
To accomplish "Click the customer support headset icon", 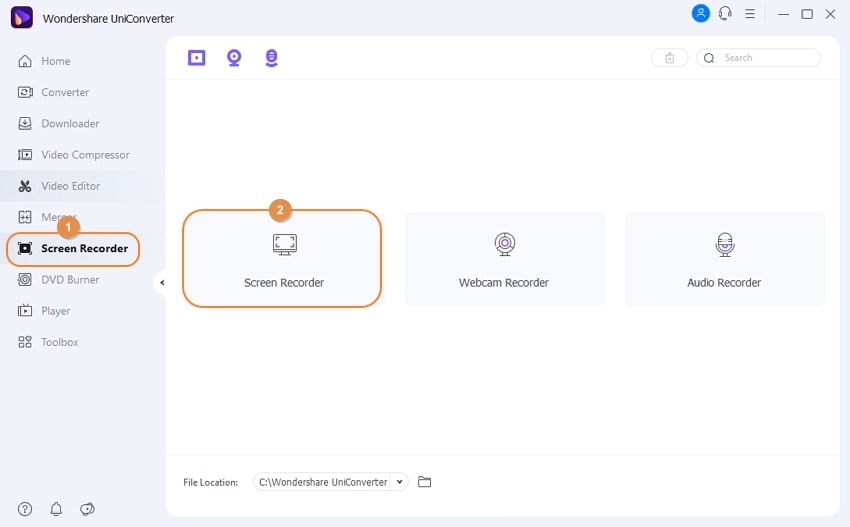I will click(725, 14).
